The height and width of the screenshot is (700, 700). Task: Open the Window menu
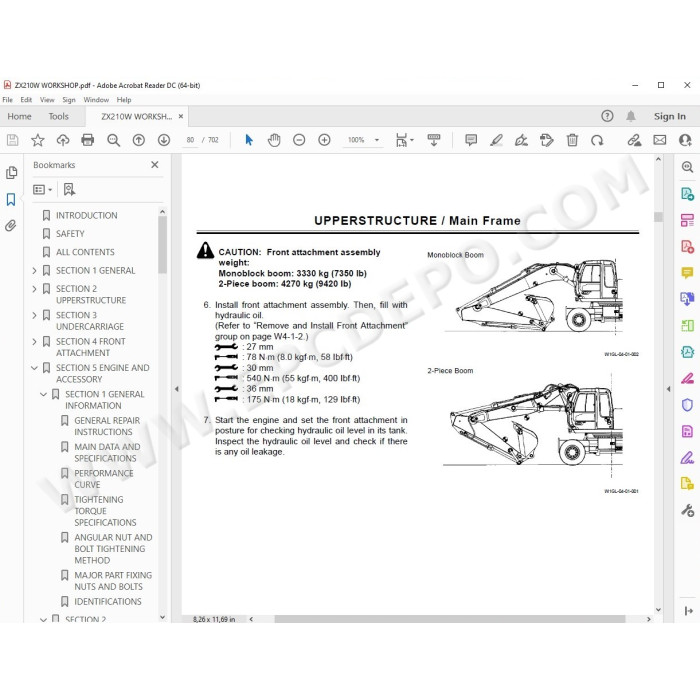(x=96, y=100)
